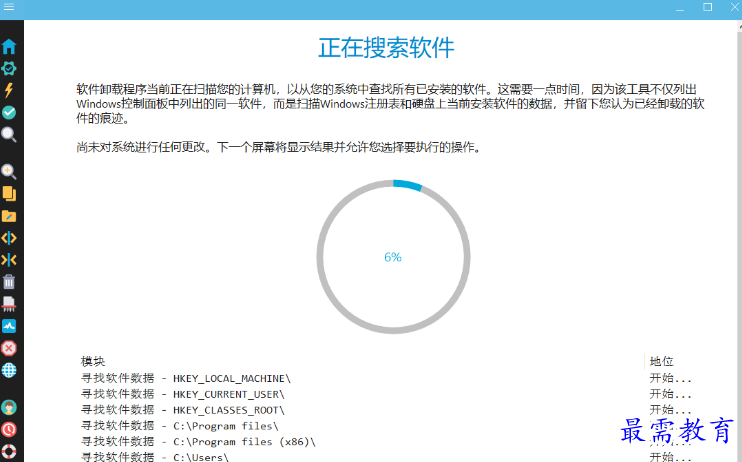This screenshot has height=462, width=742.
Task: Select the red X uninstall icon
Action: [9, 348]
